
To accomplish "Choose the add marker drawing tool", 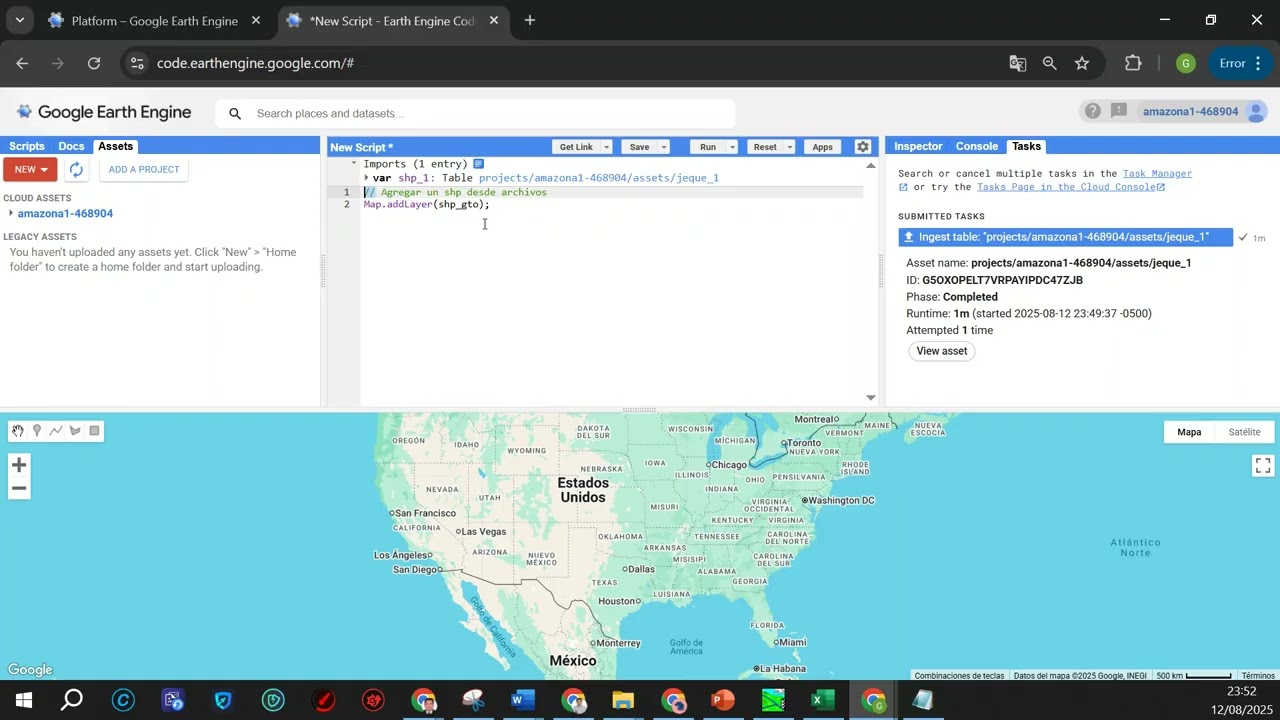I will pos(37,431).
